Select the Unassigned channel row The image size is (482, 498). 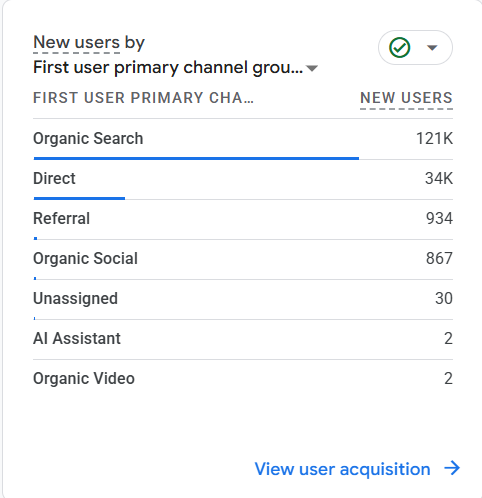(x=243, y=299)
